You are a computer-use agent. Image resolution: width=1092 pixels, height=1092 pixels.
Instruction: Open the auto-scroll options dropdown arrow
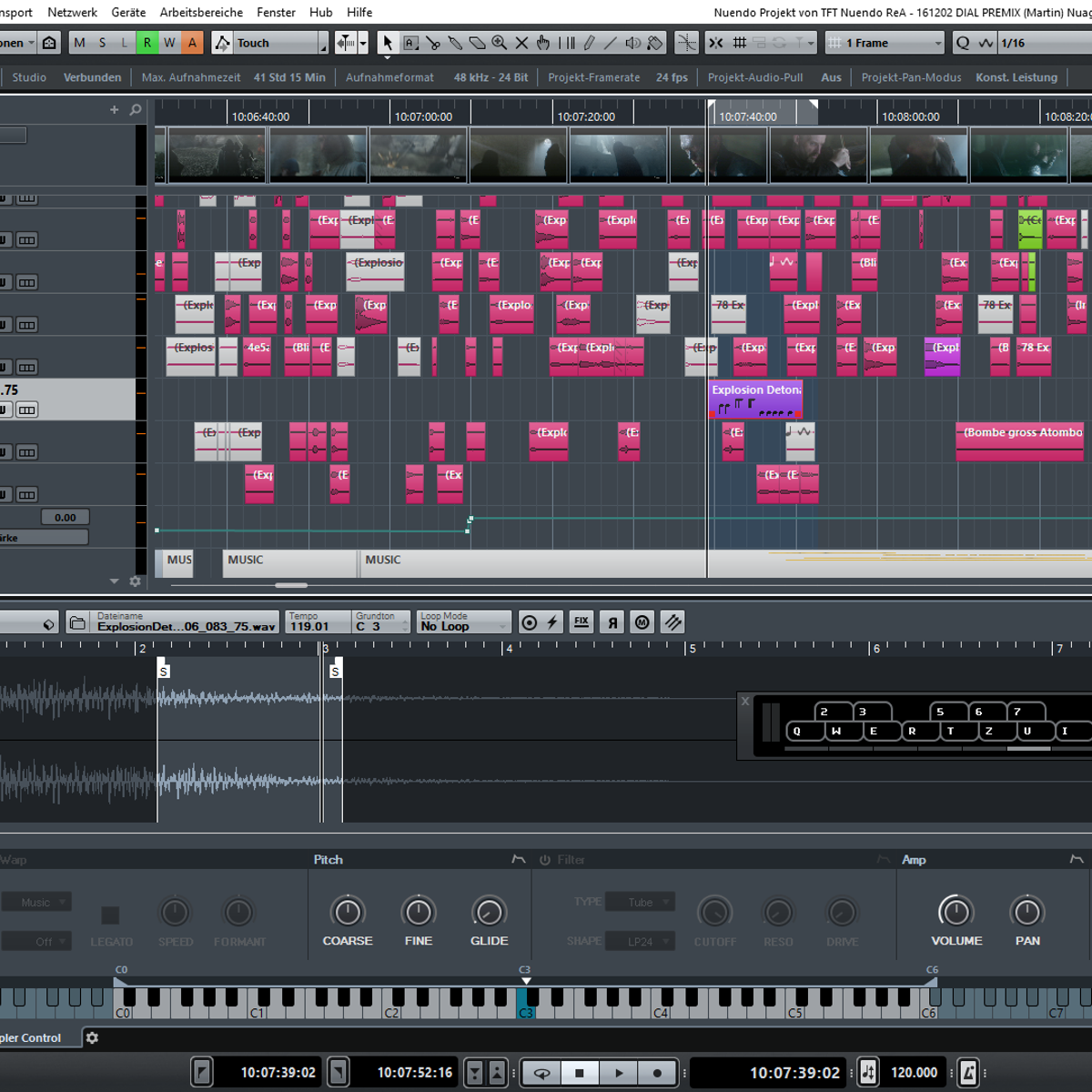point(363,43)
